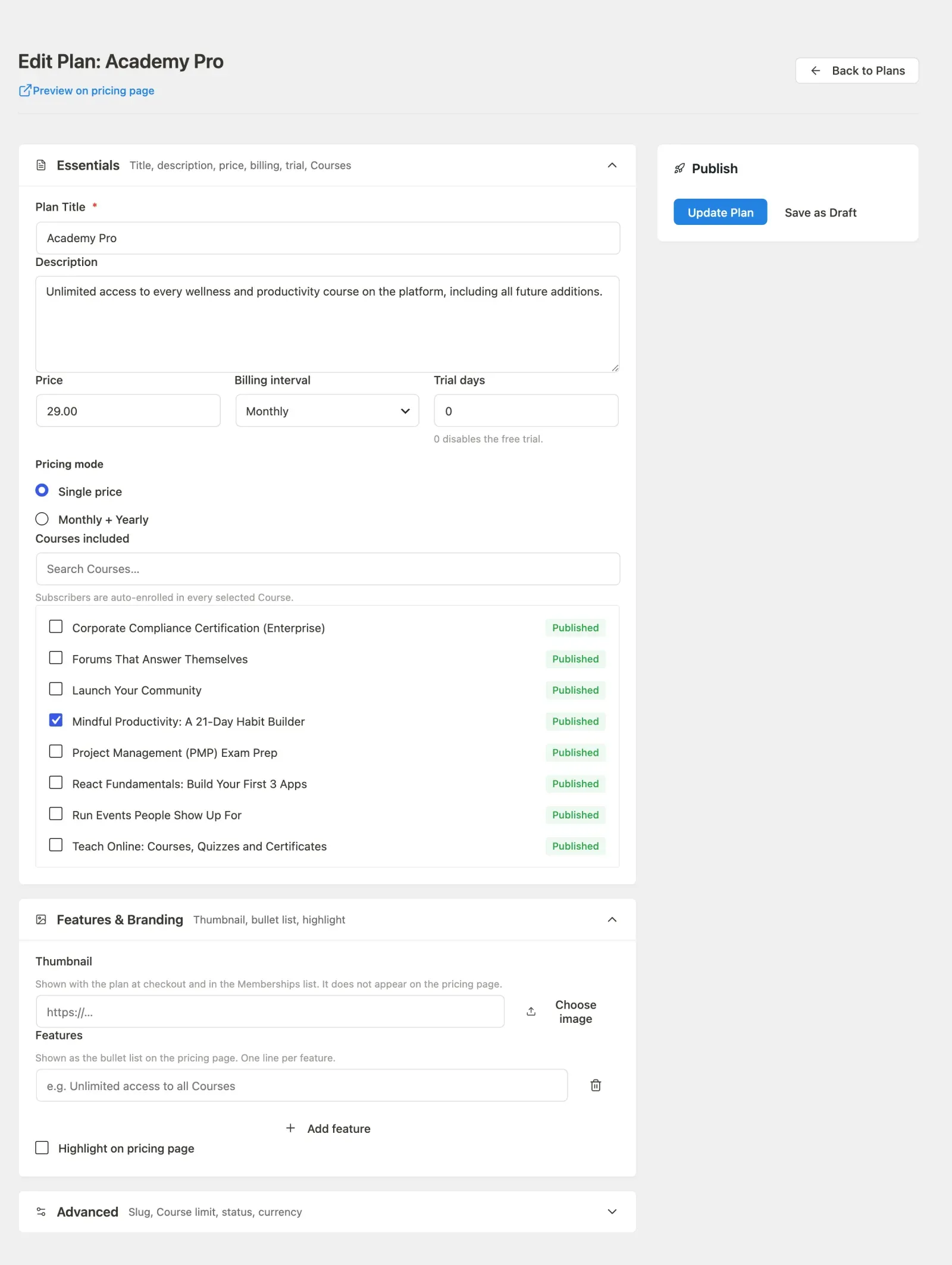
Task: Click Published badge for Run Events People Show Up For
Action: point(575,815)
